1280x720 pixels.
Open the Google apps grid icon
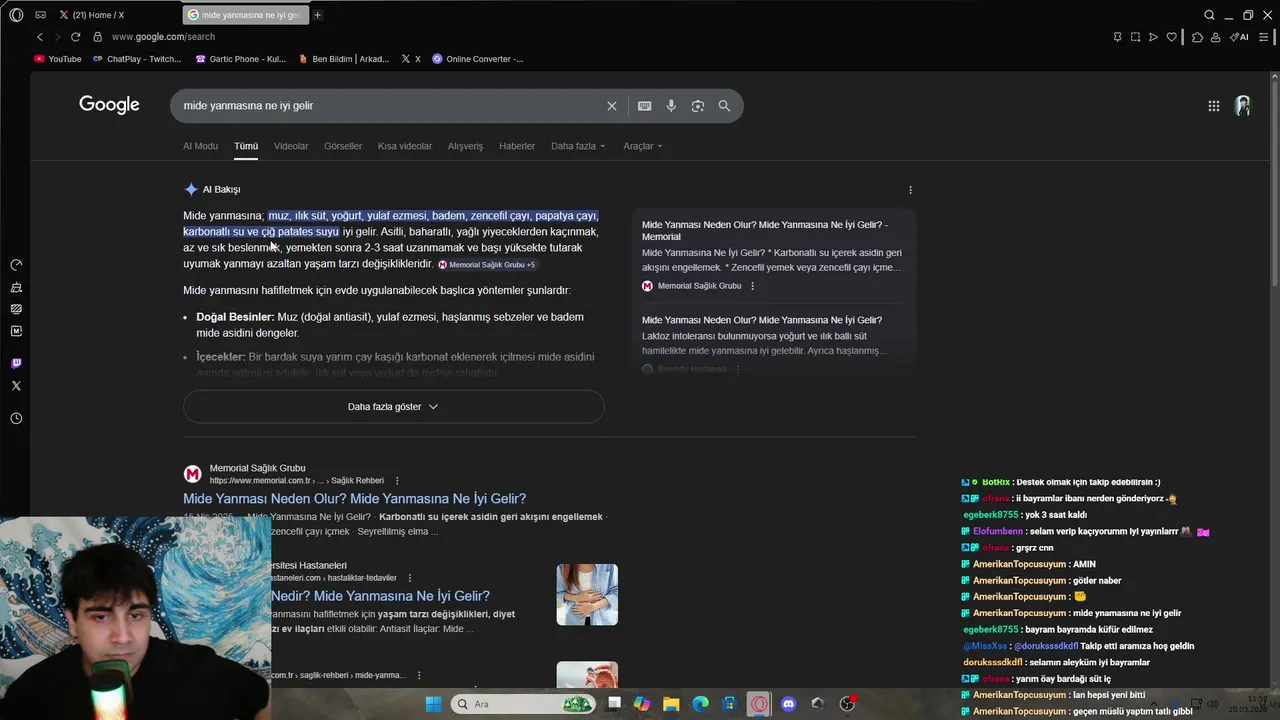[1213, 106]
